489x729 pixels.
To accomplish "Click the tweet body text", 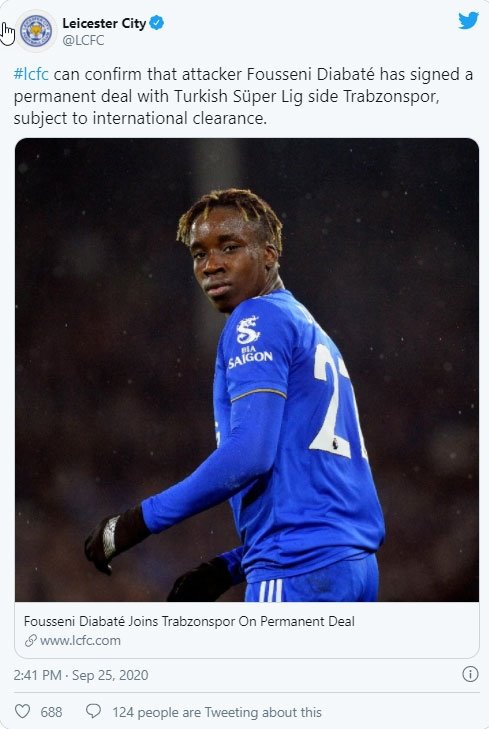I will coord(244,96).
